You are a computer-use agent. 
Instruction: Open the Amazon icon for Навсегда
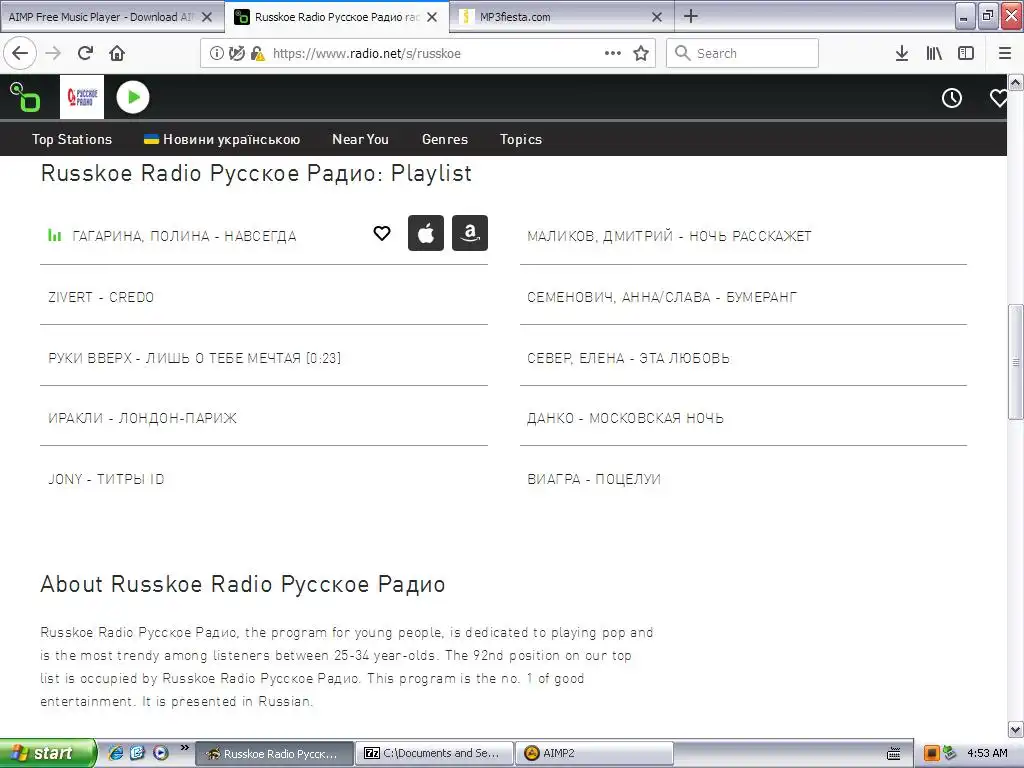(x=470, y=233)
